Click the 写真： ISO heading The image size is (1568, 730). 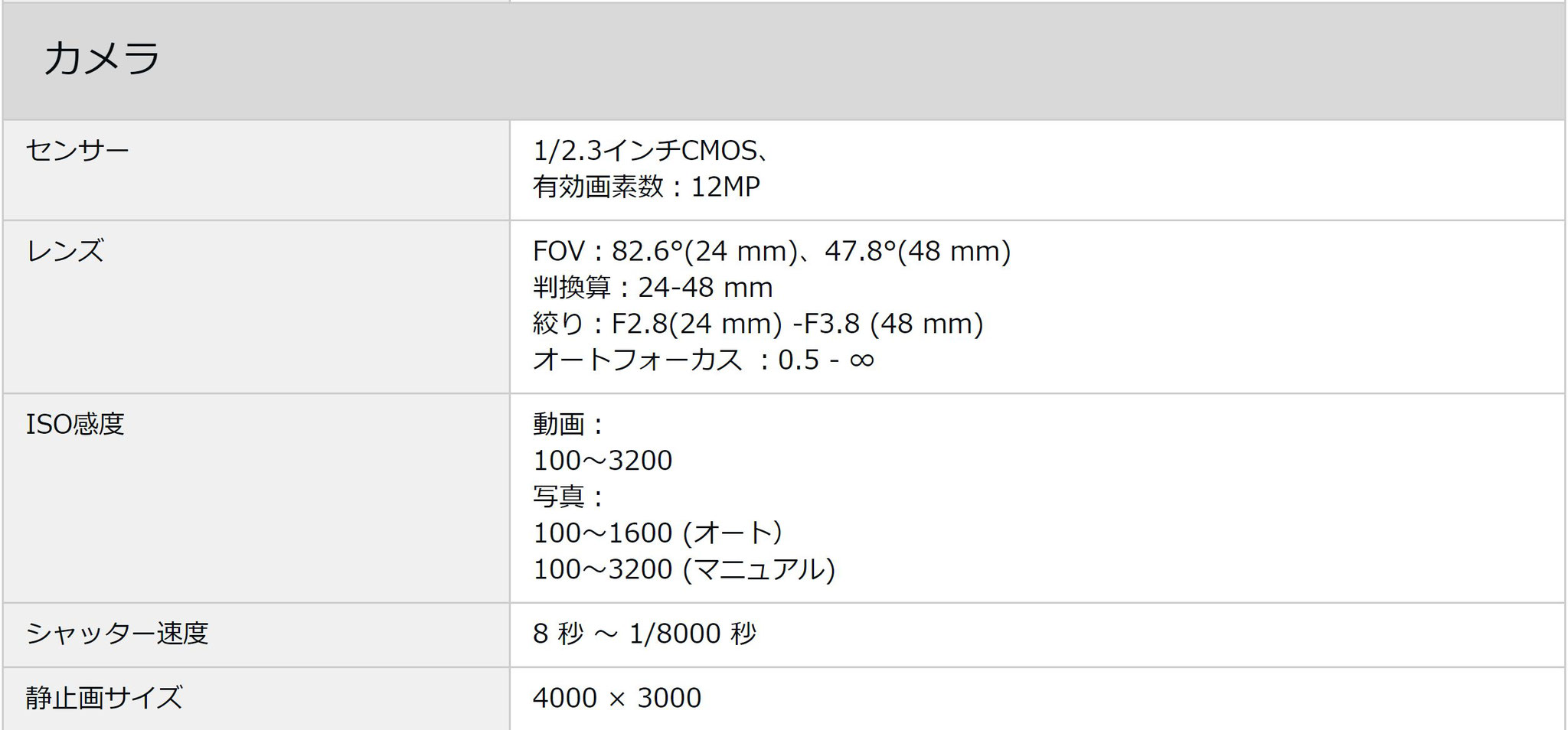(x=570, y=497)
